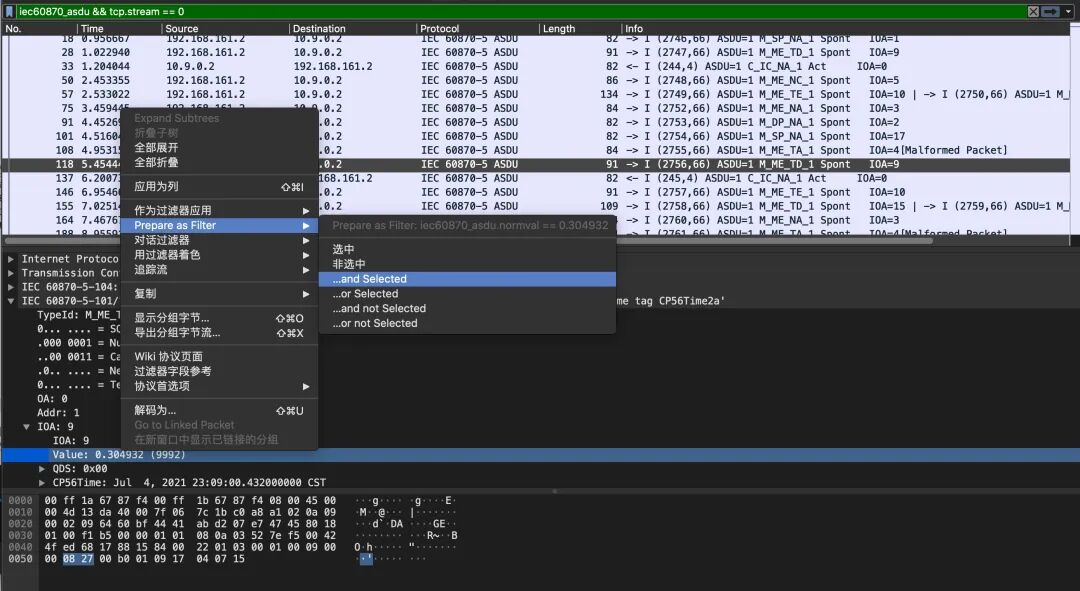Open 过滤器字段参考 from the context menu
Screen dimensions: 1080x591
point(219,371)
